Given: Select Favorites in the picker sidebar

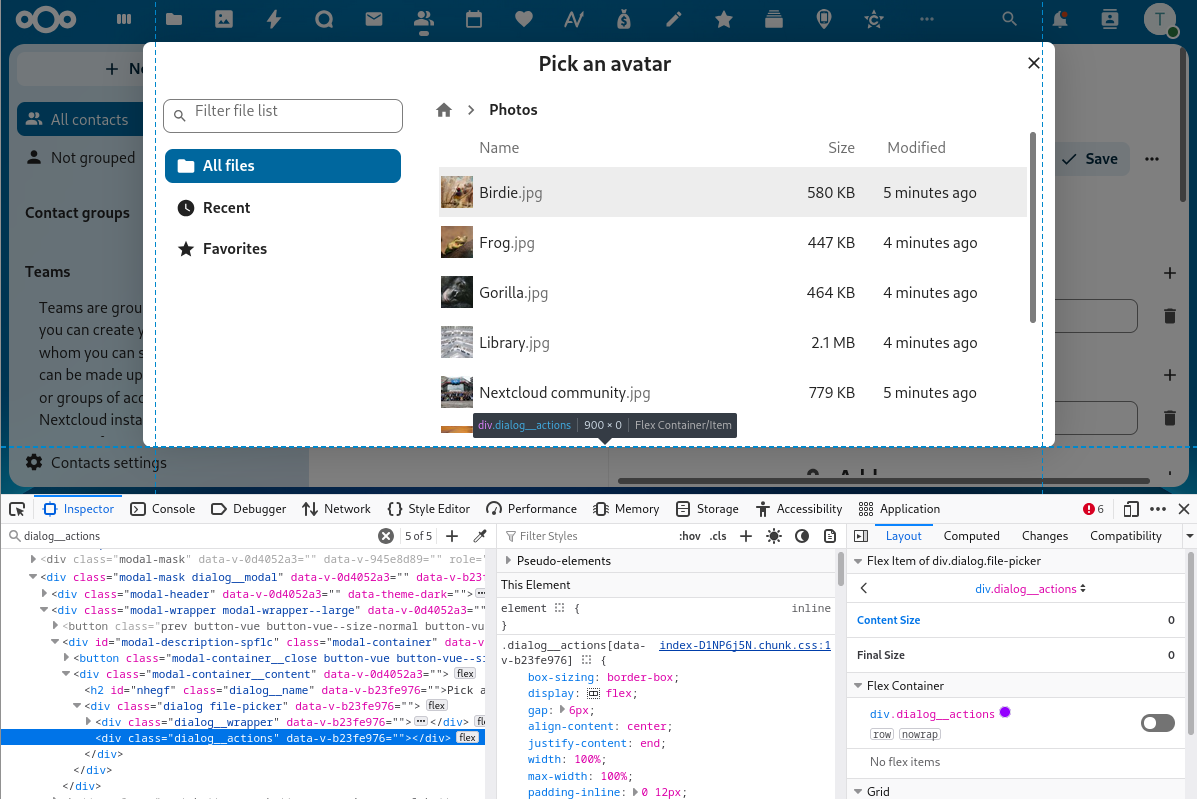Looking at the screenshot, I should pyautogui.click(x=282, y=249).
